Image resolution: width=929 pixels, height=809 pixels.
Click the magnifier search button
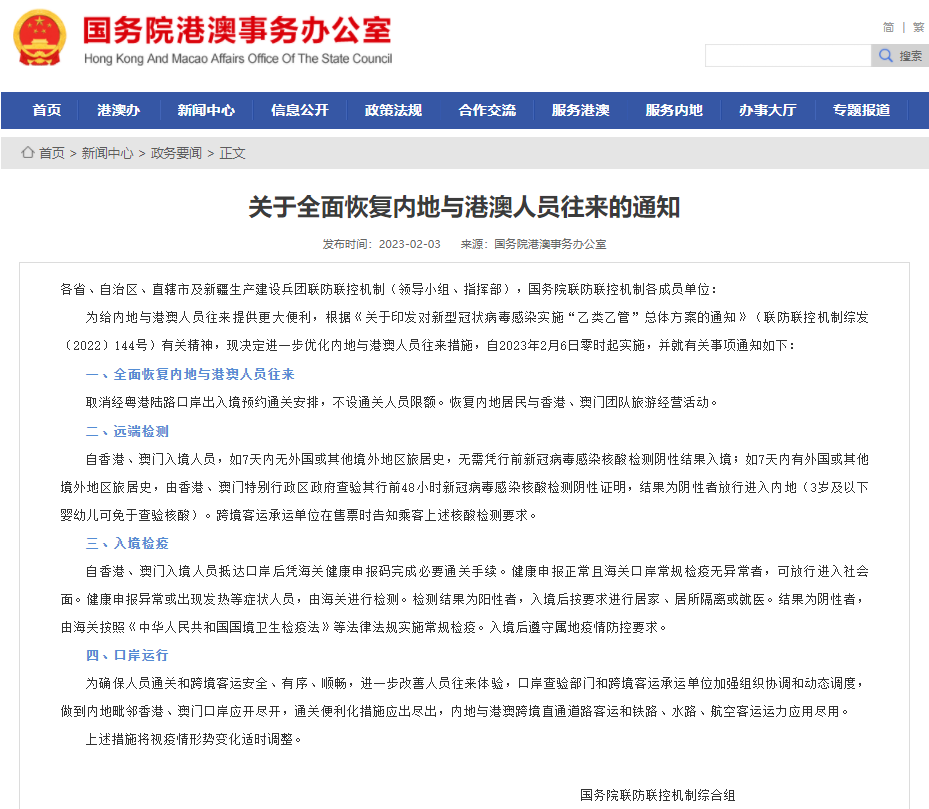tap(900, 56)
